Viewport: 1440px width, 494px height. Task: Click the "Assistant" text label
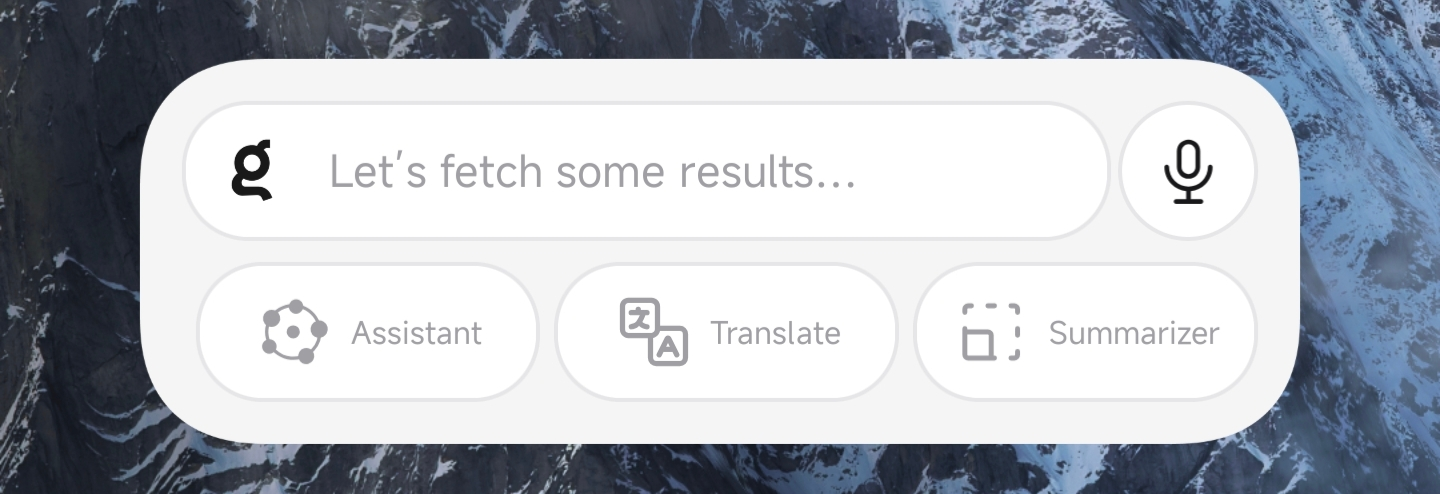click(x=416, y=333)
